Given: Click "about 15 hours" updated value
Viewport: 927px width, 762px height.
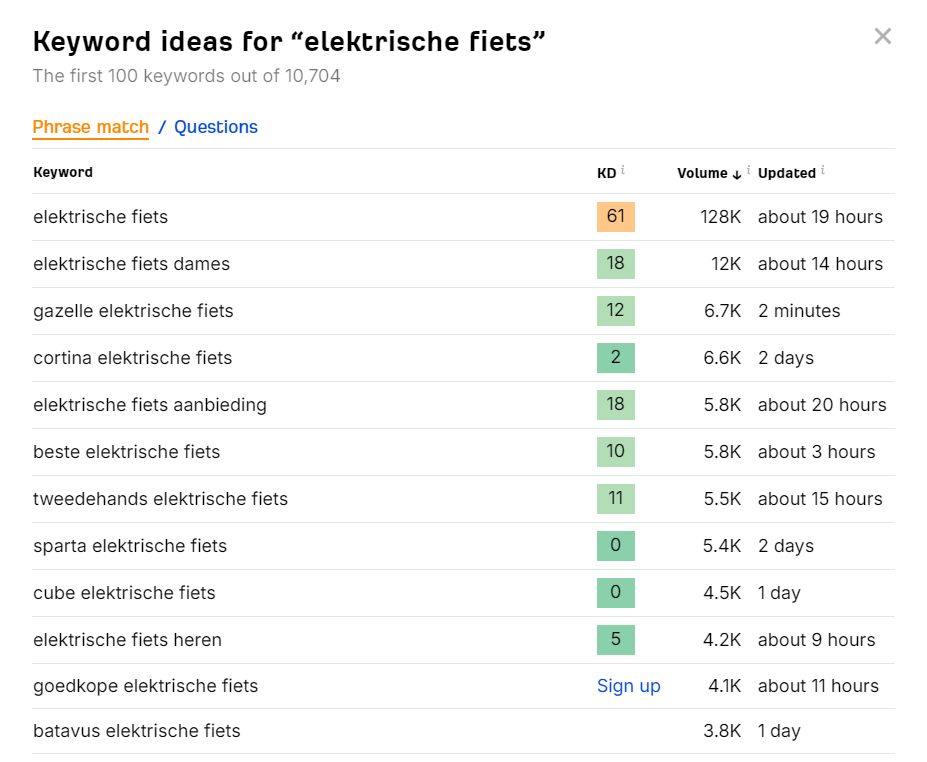Looking at the screenshot, I should (x=820, y=499).
